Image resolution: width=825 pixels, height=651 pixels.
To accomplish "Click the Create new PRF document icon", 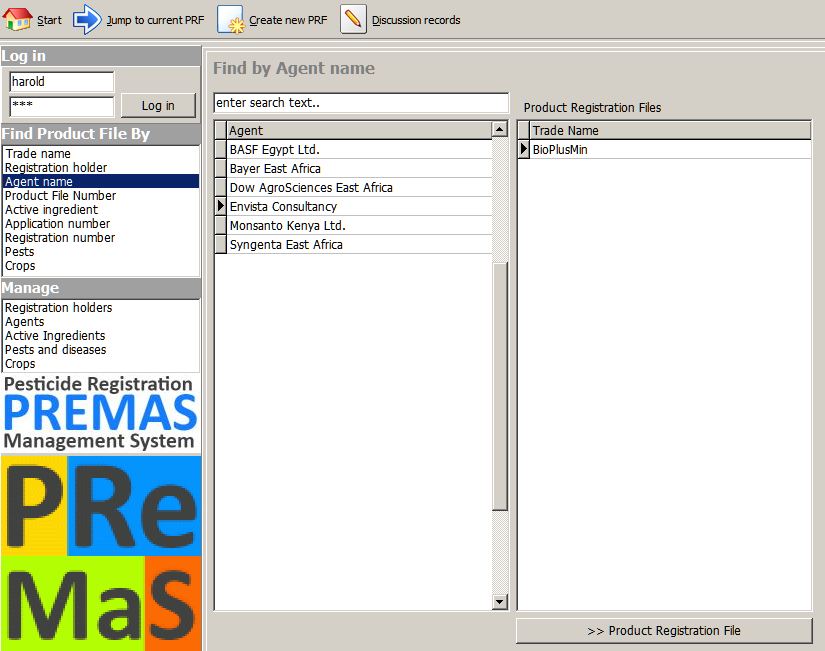I will (x=231, y=19).
